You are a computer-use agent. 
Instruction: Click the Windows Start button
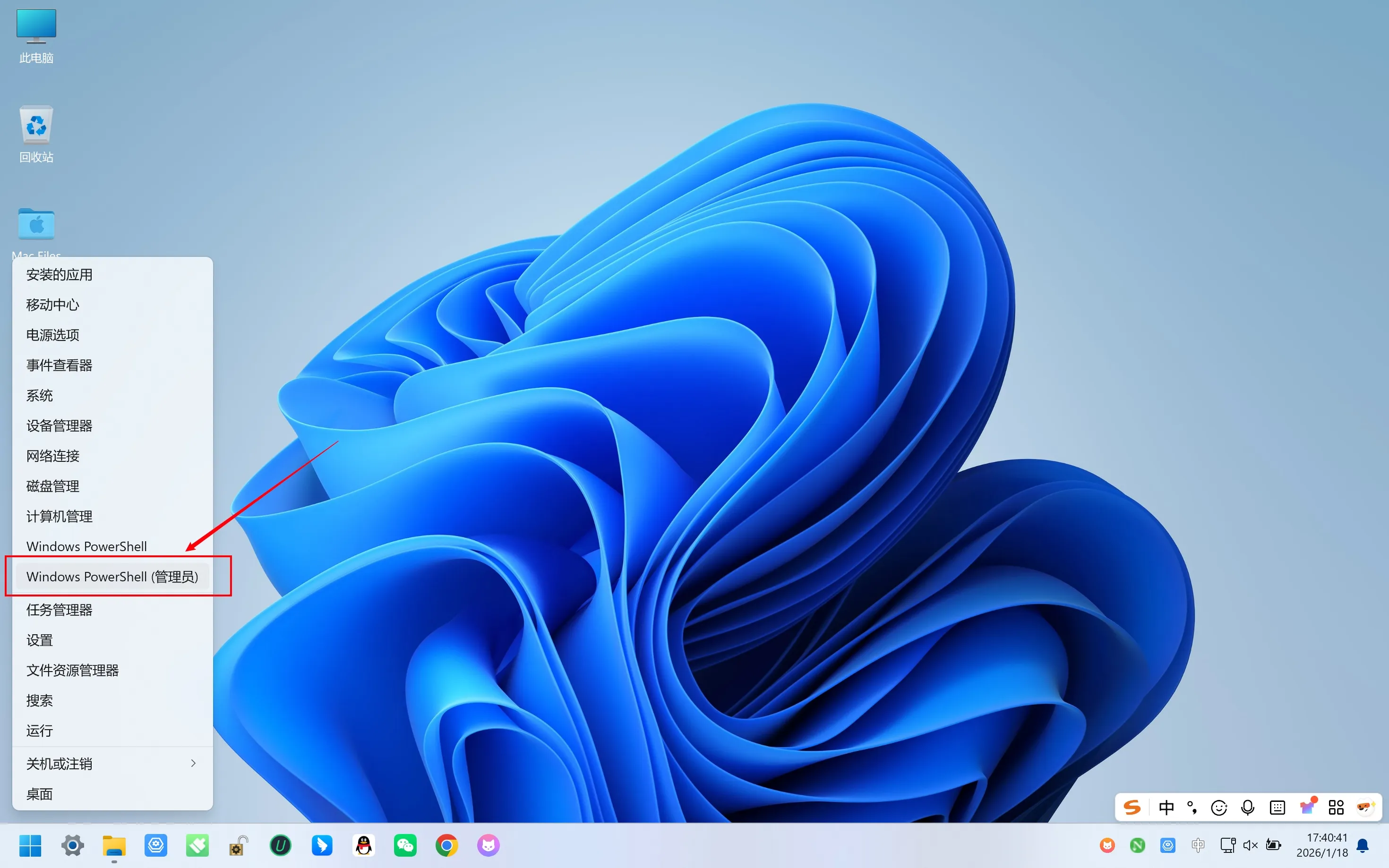(x=30, y=845)
